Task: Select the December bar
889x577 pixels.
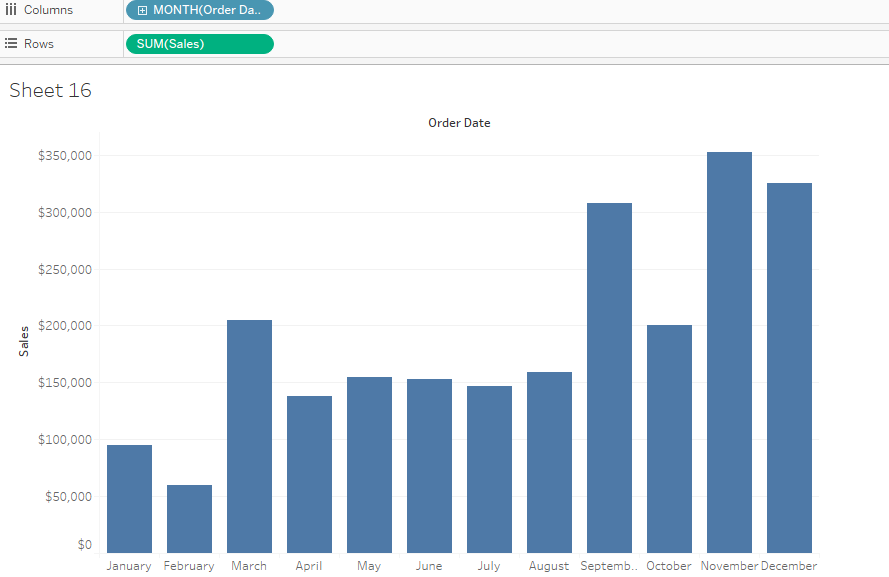Action: click(x=789, y=368)
